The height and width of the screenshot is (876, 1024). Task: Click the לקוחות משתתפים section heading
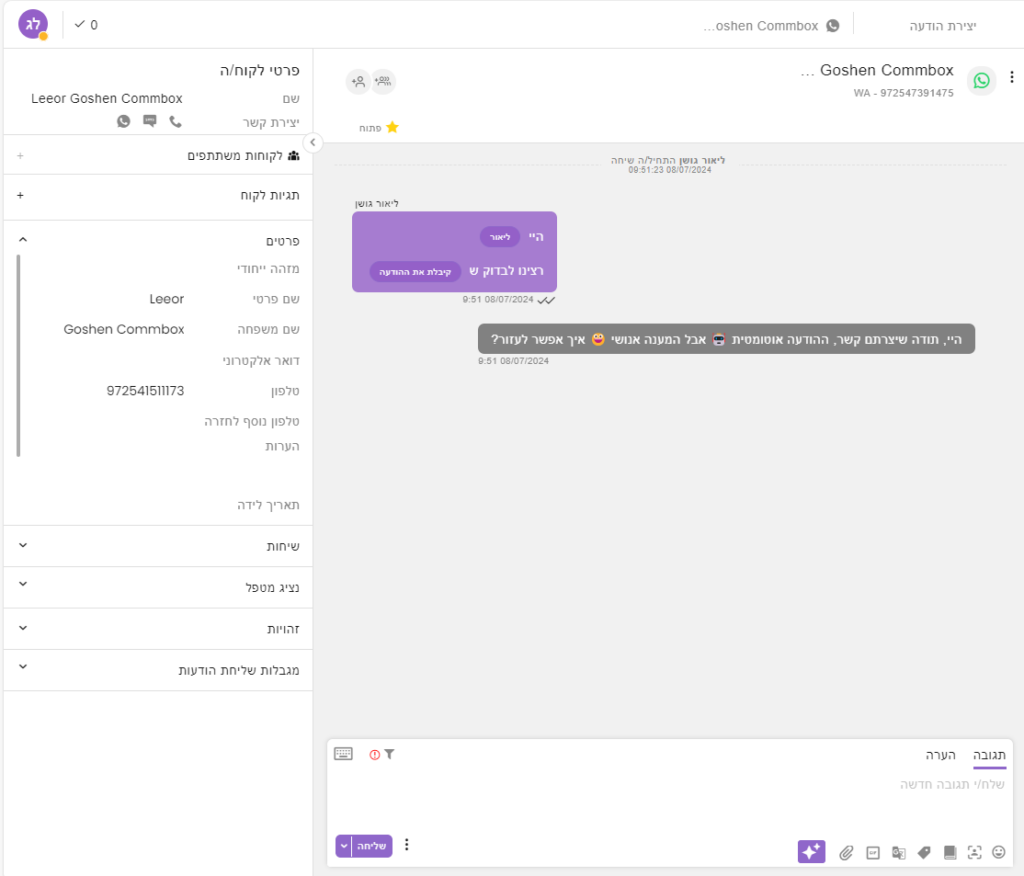(x=235, y=155)
